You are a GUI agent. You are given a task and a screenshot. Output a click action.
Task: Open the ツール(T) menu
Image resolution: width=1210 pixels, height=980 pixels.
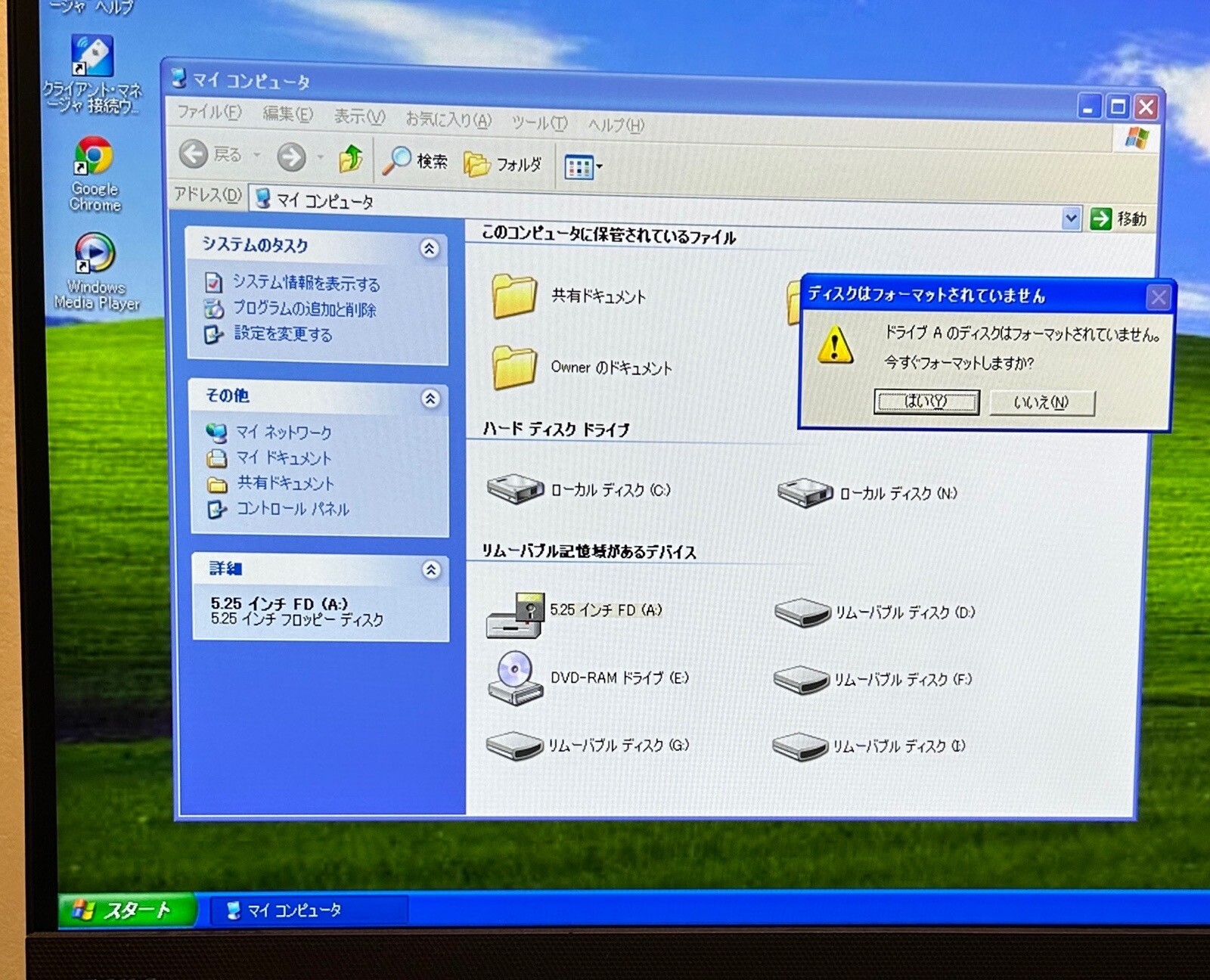click(539, 122)
